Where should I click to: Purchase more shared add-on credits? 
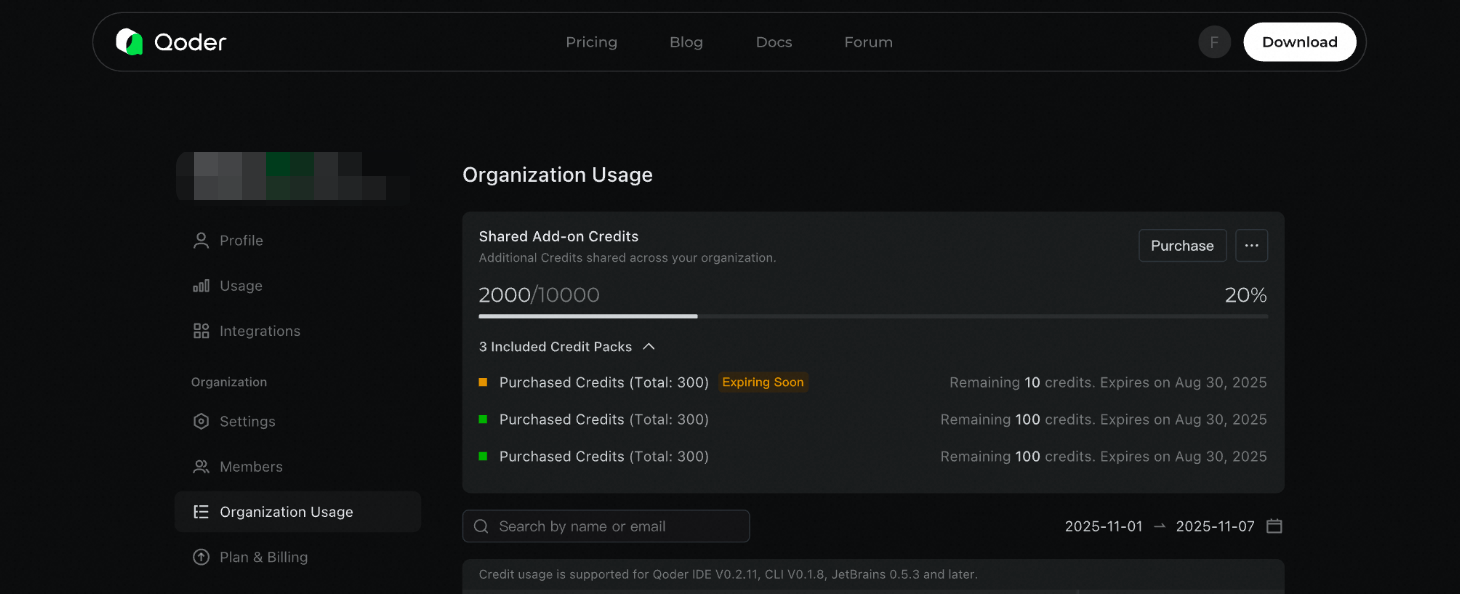point(1182,246)
